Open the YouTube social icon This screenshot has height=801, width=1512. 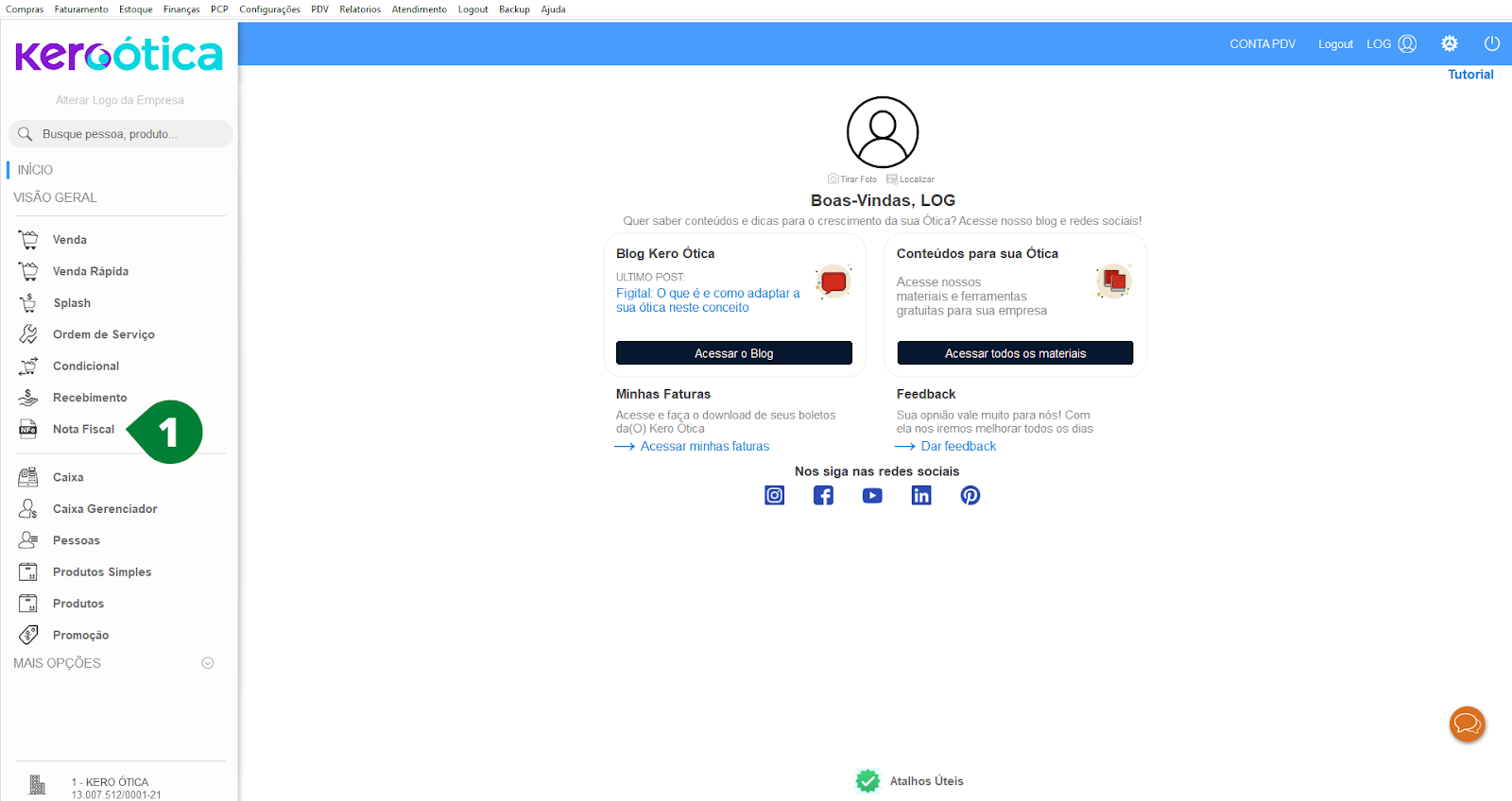coord(872,495)
